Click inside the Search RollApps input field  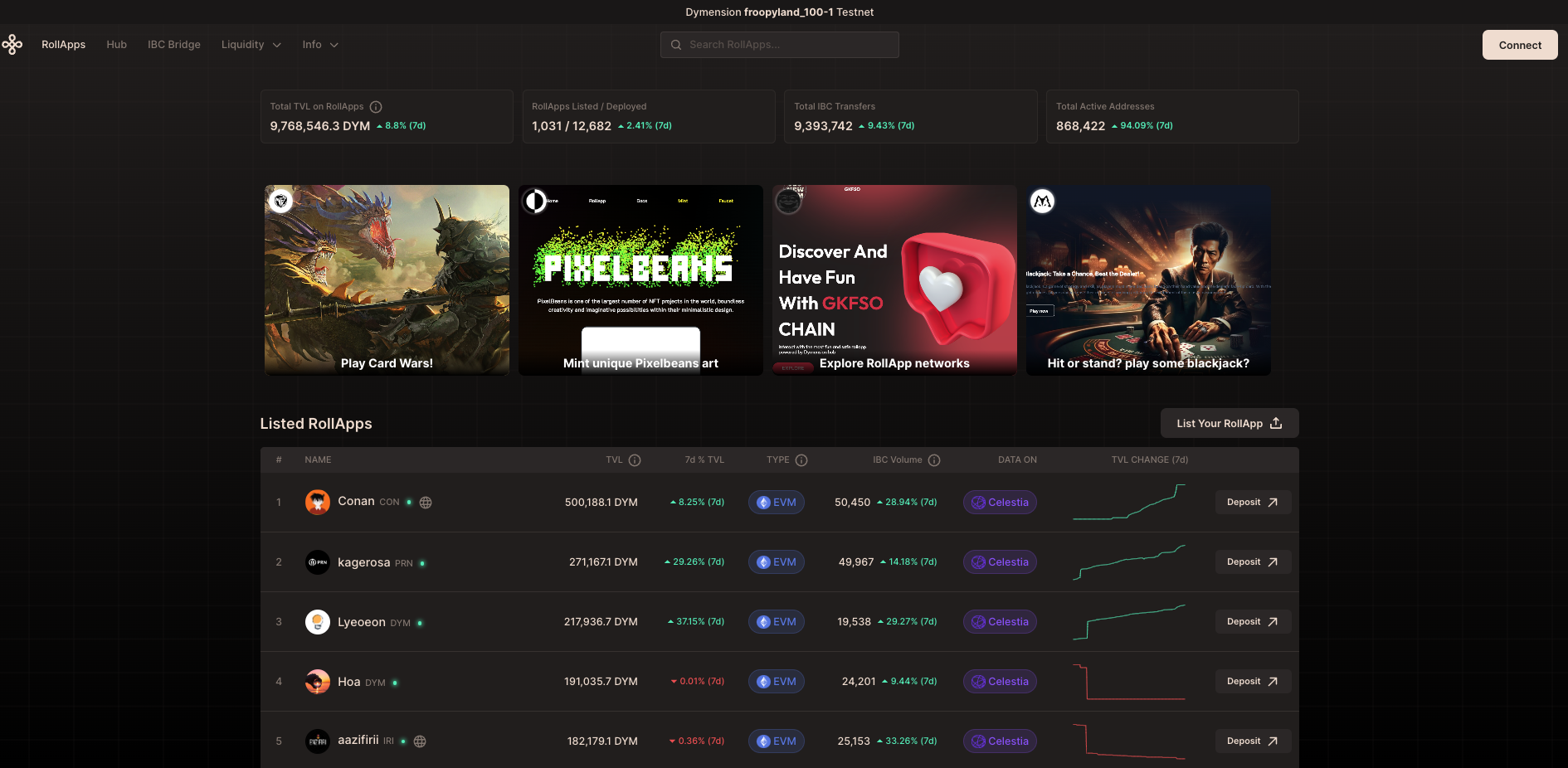[780, 44]
